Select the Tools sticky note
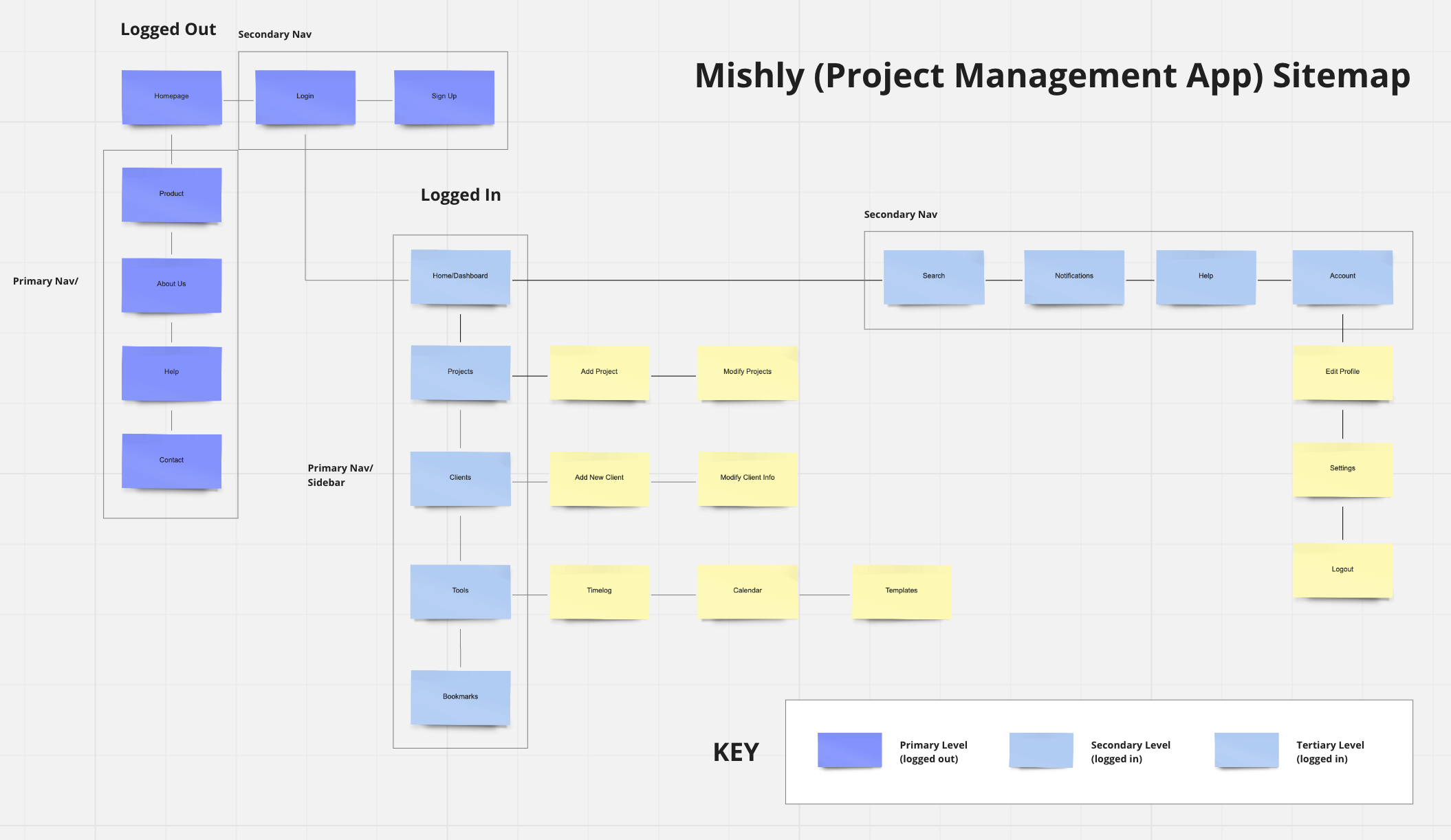This screenshot has height=840, width=1451. tap(461, 592)
